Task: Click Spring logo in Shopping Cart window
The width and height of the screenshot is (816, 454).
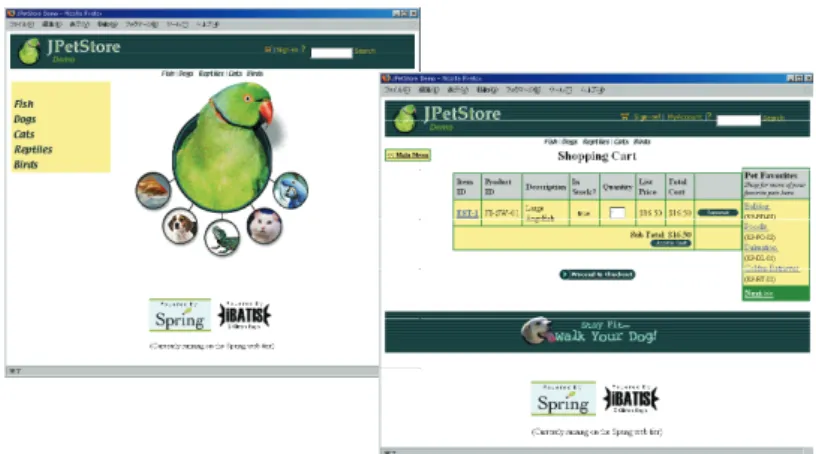Action: click(563, 398)
